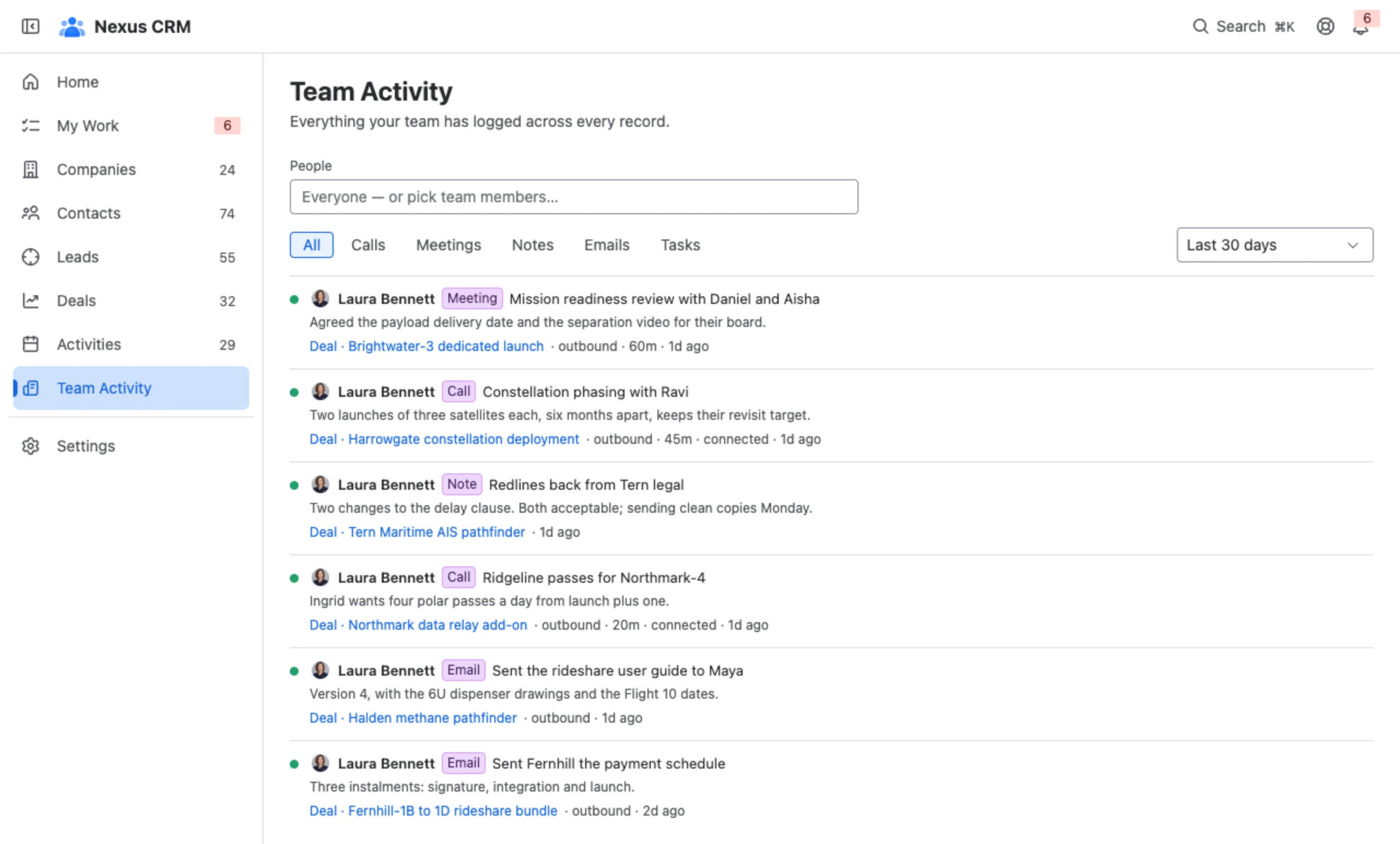Click Email tag on rideshare user guide row
Screen dimensions: 1400x844
pos(464,670)
